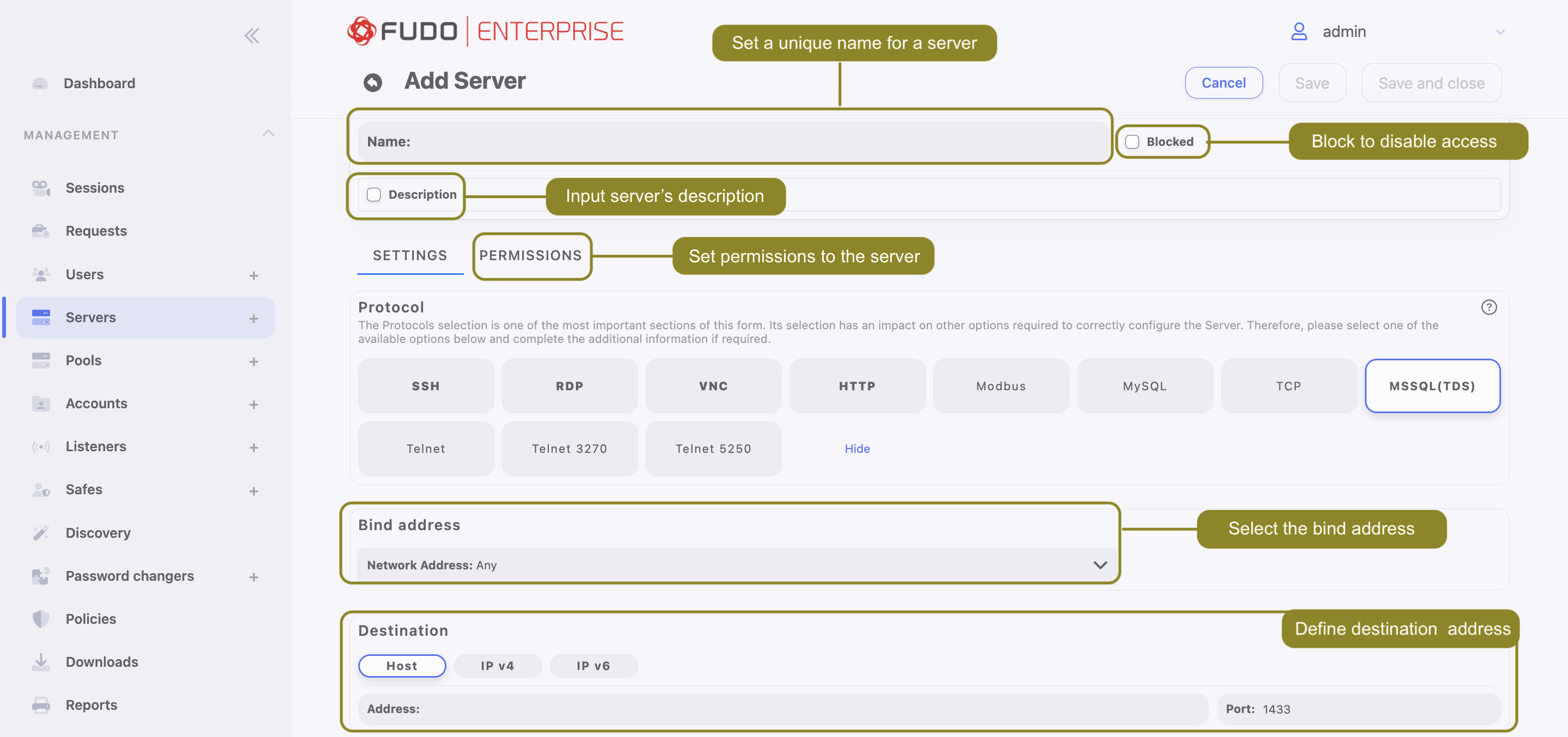
Task: Open Accounts in the sidebar
Action: pyautogui.click(x=96, y=403)
